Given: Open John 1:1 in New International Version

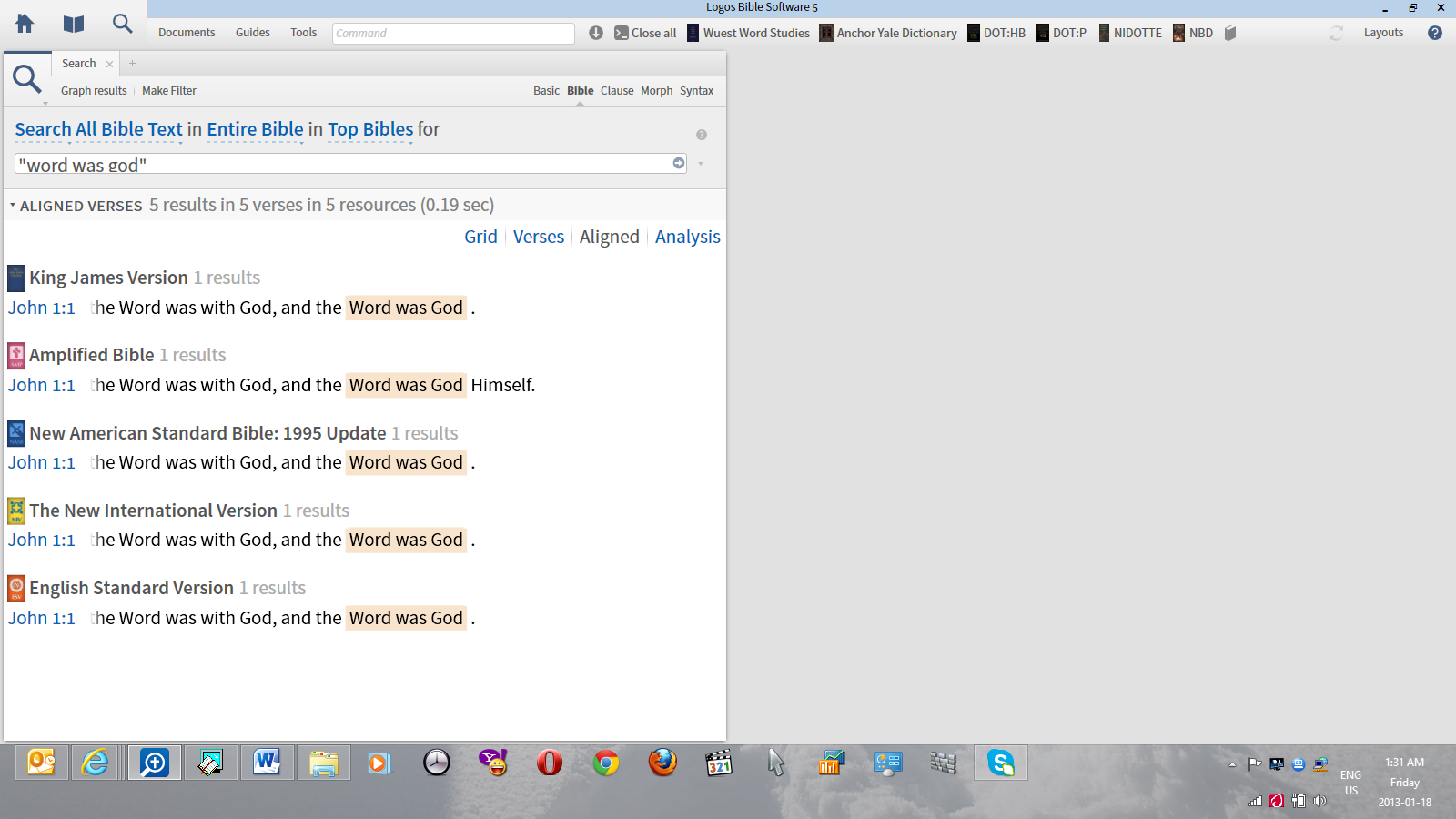Looking at the screenshot, I should pos(42,540).
